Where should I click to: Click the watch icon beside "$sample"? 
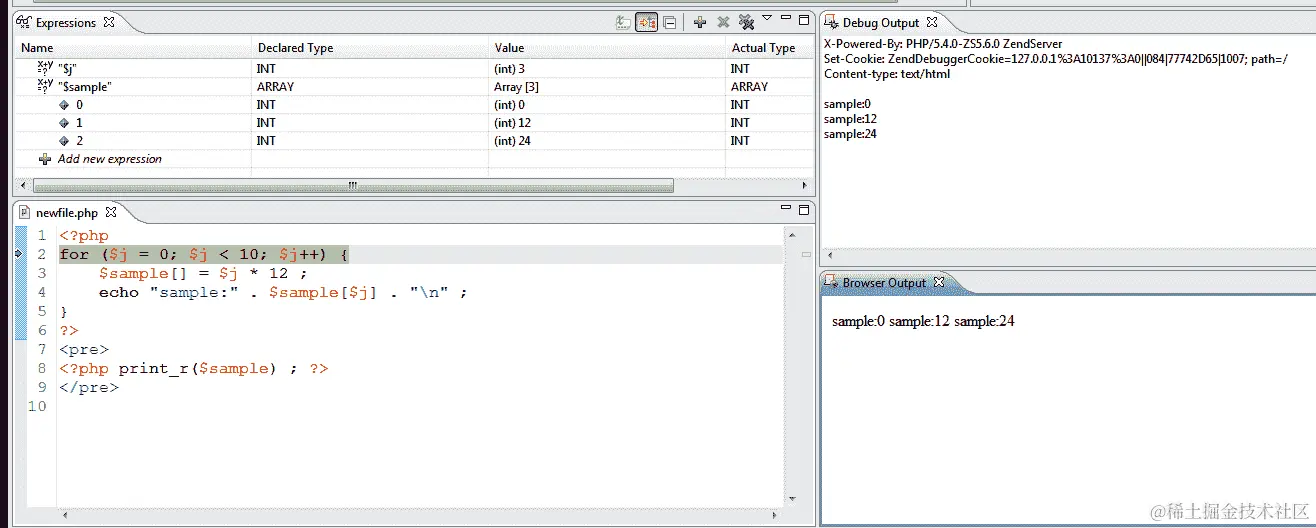pyautogui.click(x=45, y=86)
